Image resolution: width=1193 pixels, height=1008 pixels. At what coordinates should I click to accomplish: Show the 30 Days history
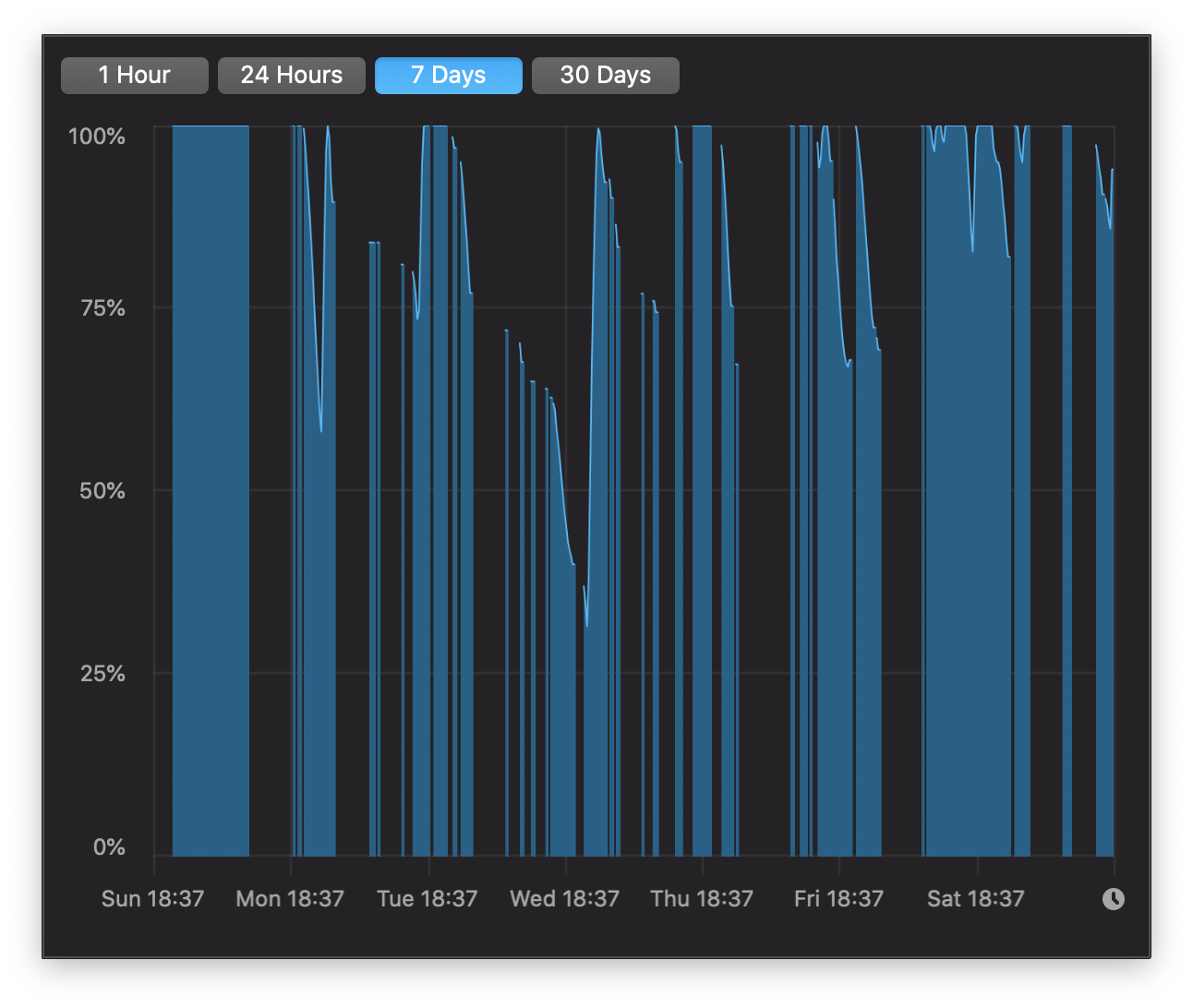tap(605, 76)
